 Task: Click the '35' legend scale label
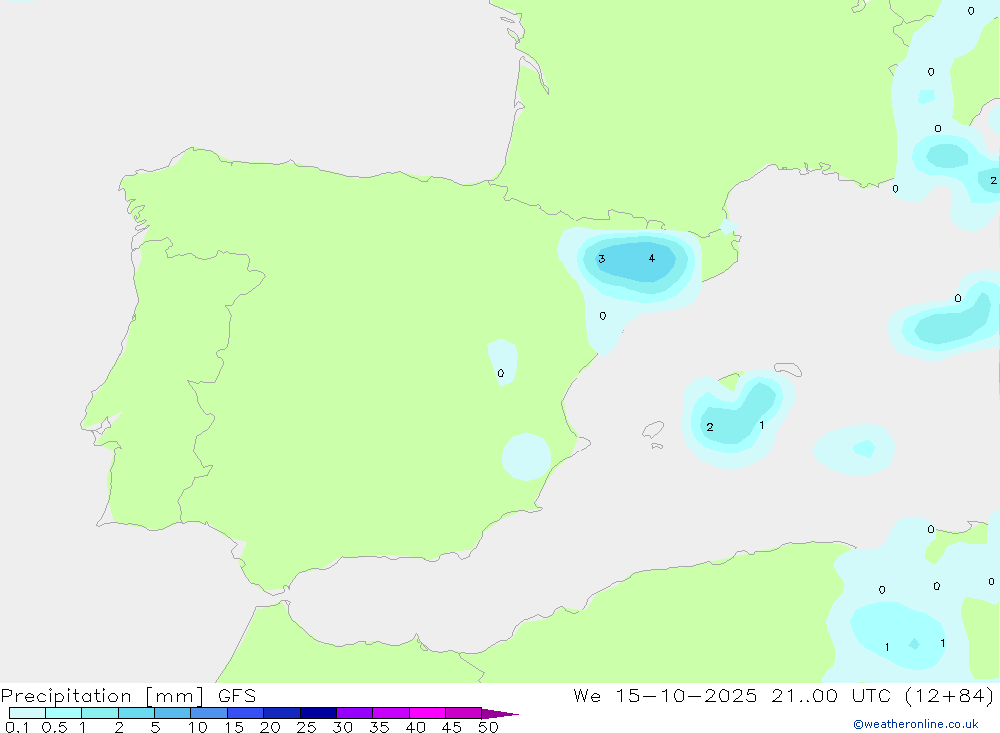pyautogui.click(x=379, y=727)
